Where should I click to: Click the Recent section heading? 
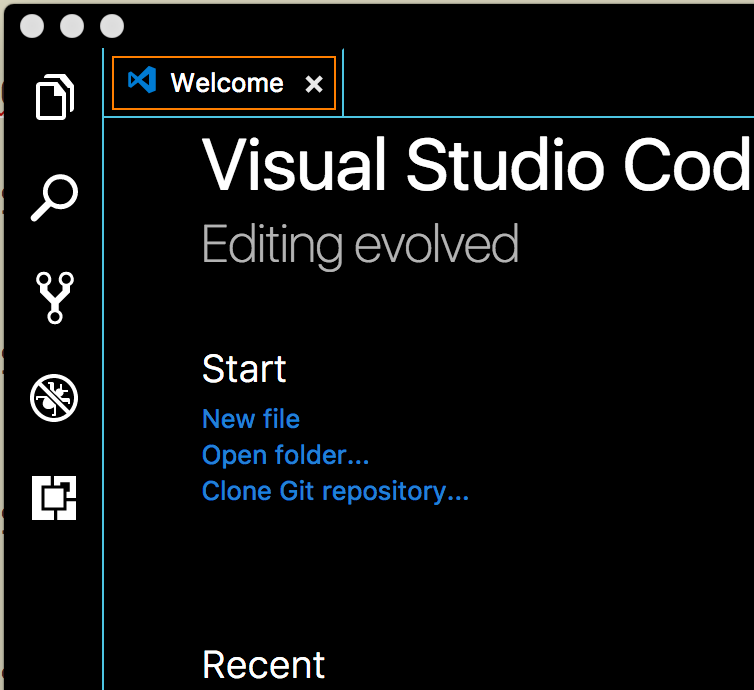(264, 665)
